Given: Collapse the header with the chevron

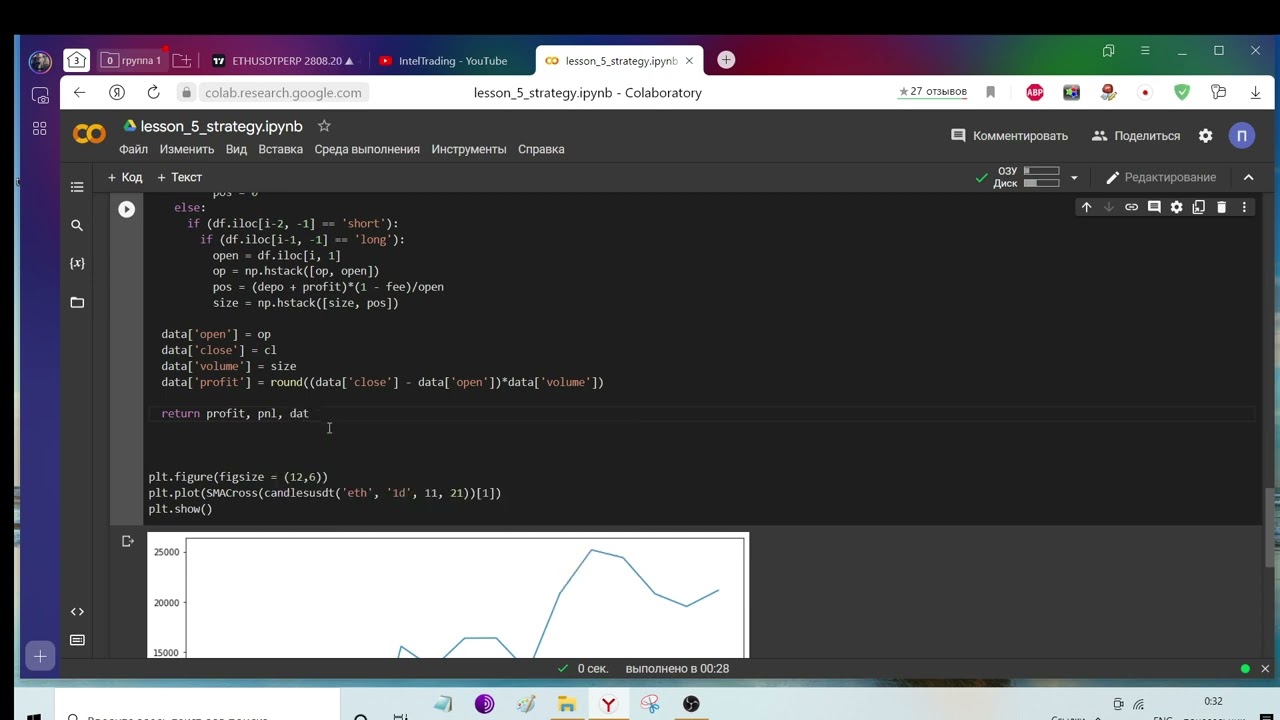Looking at the screenshot, I should click(x=1248, y=177).
